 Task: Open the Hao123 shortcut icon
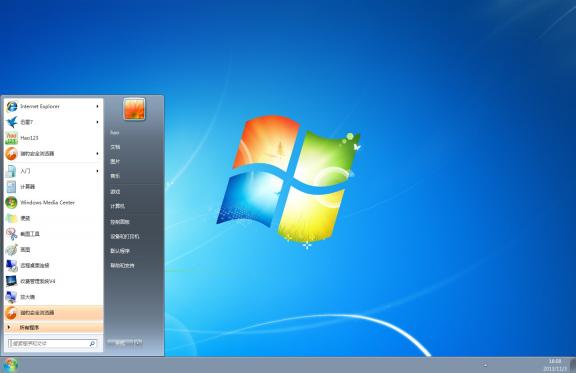click(x=11, y=138)
